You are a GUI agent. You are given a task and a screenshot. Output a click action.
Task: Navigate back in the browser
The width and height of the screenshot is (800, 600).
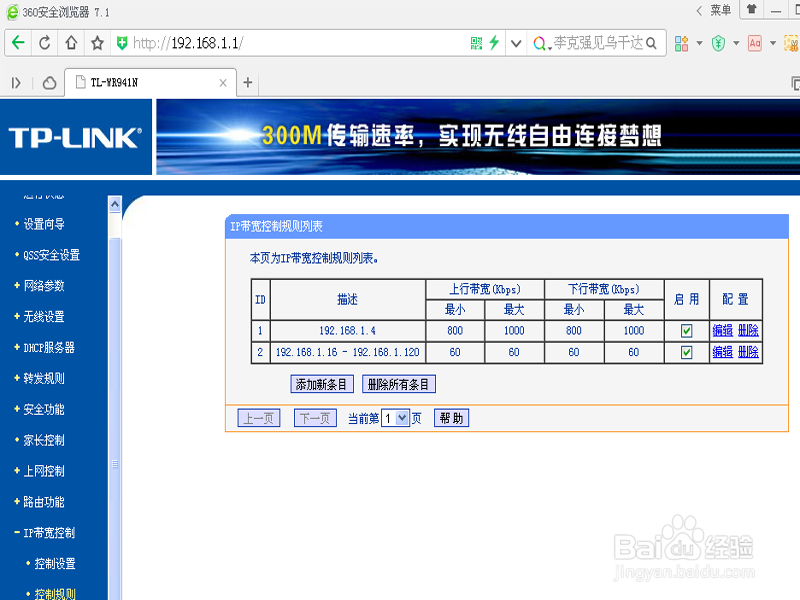coord(20,43)
